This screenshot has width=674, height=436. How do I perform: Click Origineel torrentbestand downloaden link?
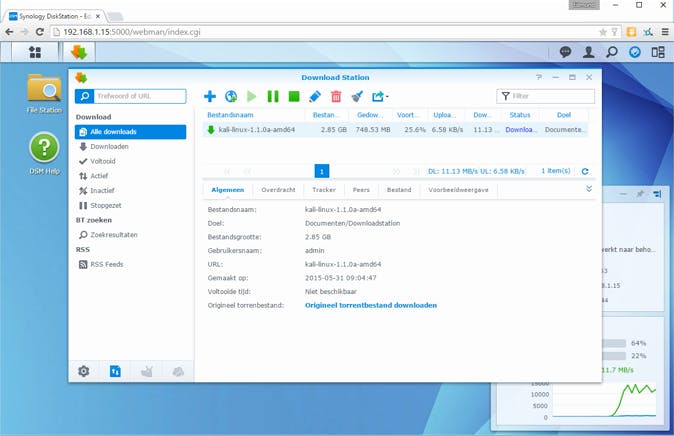coord(371,305)
